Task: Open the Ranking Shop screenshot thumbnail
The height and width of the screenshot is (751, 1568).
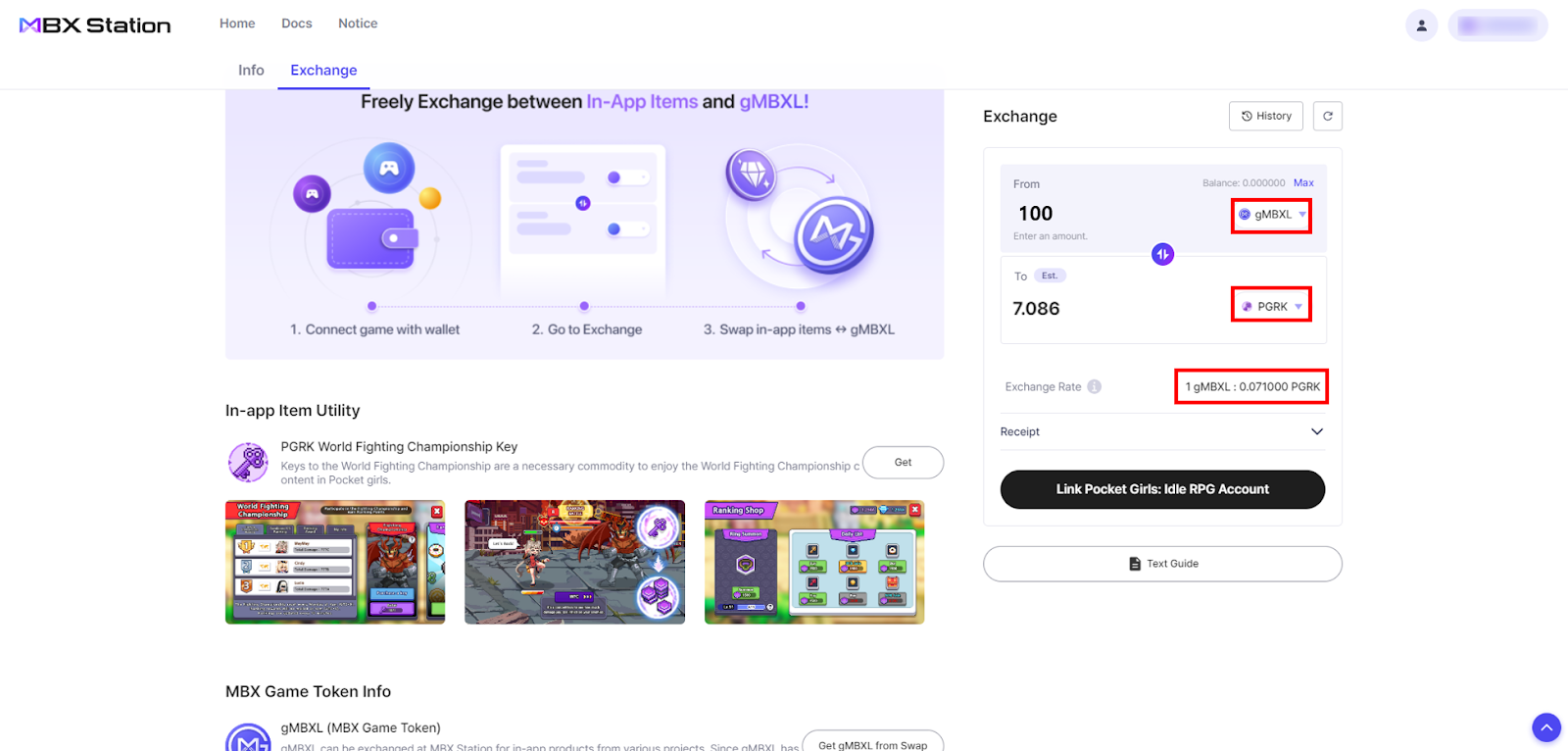Action: [x=814, y=563]
